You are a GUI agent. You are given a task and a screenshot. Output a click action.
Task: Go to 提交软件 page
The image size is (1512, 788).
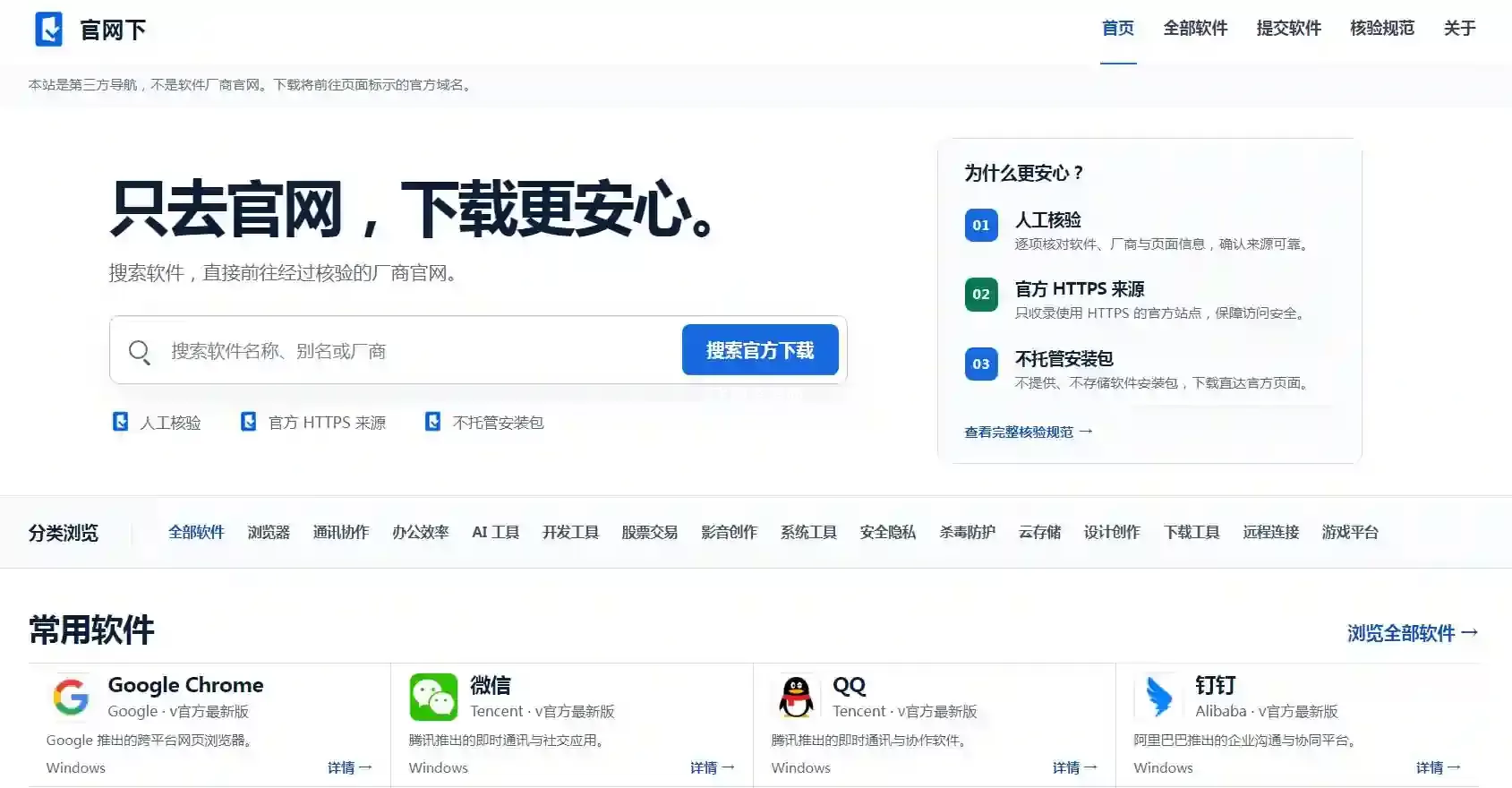coord(1288,29)
